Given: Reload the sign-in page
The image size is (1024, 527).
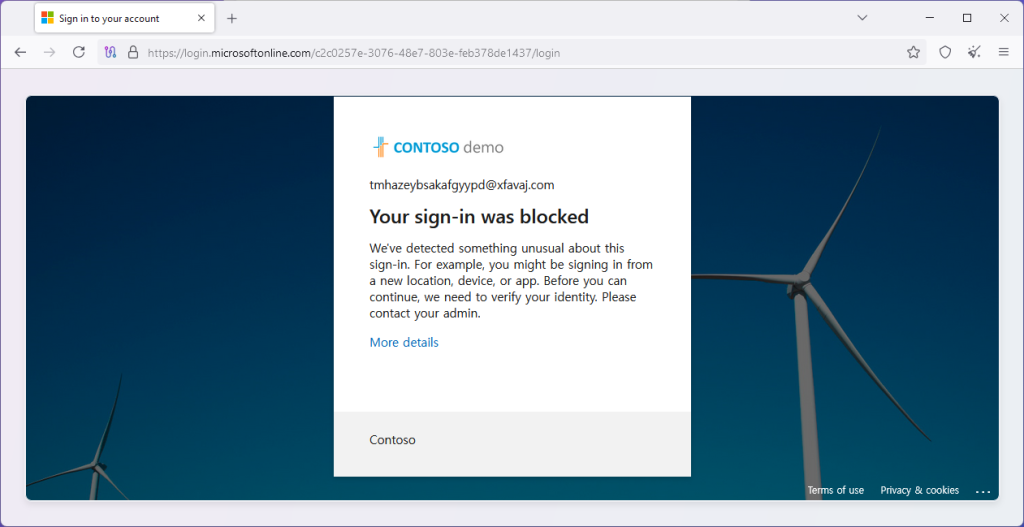Looking at the screenshot, I should pyautogui.click(x=79, y=52).
